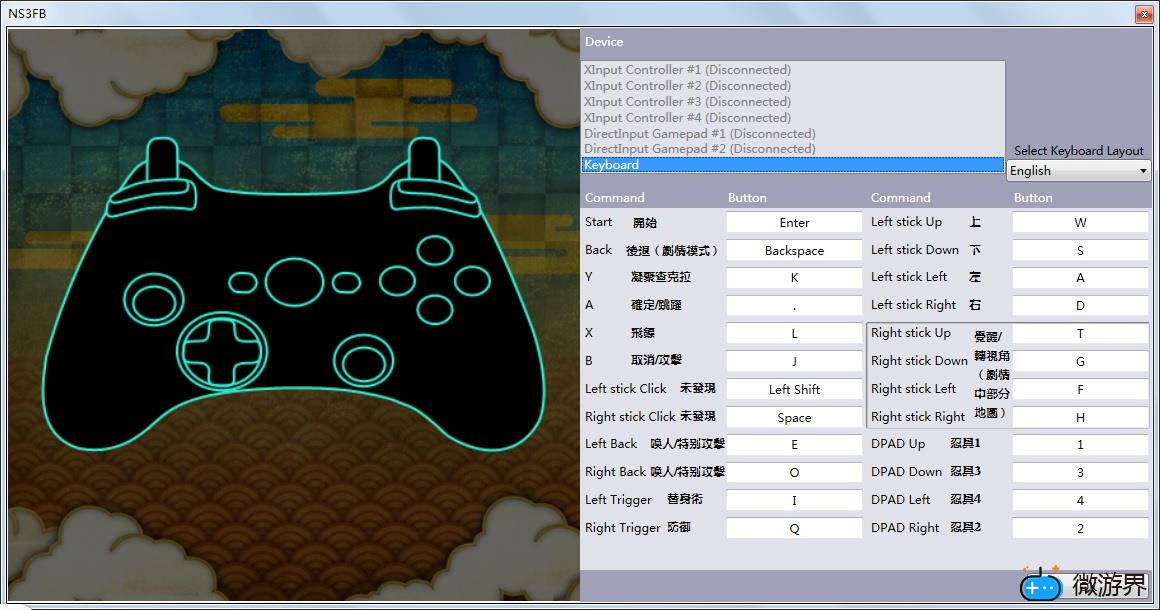Click the NS3FB window title text
This screenshot has width=1160, height=610.
(27, 13)
